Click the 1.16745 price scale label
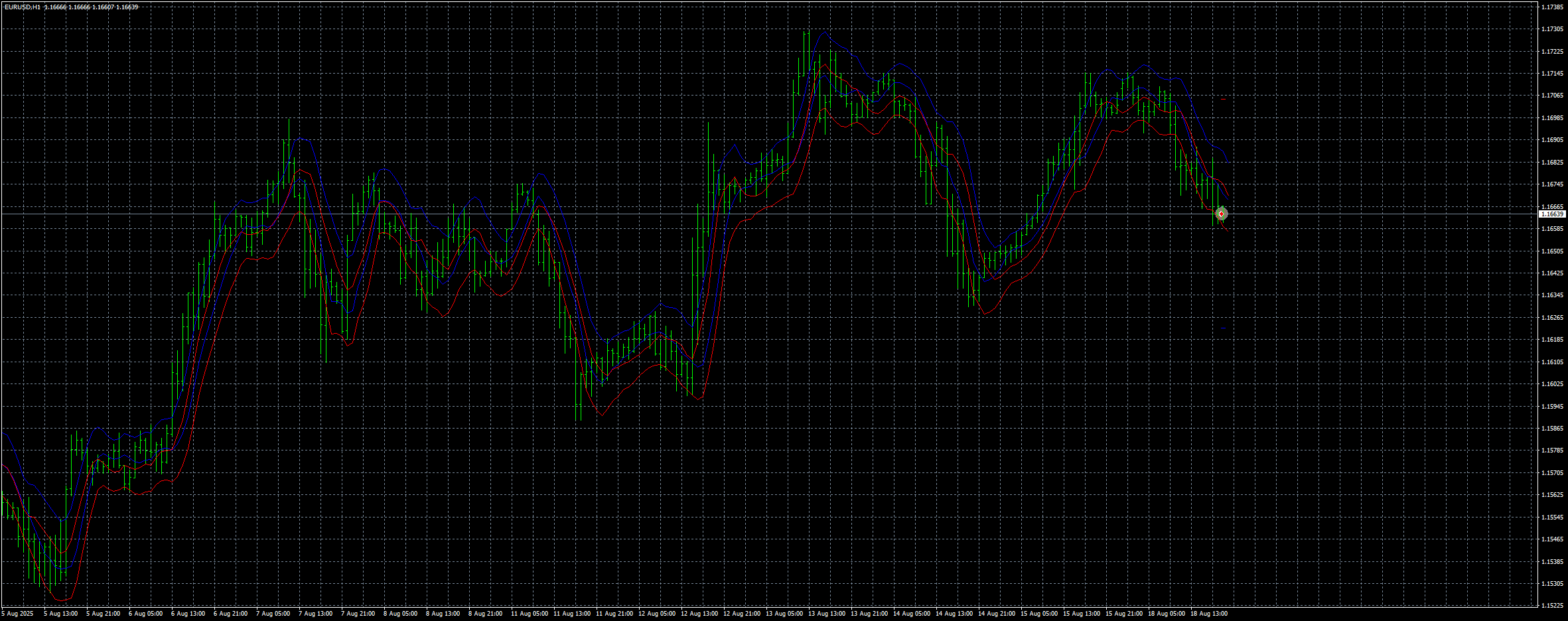This screenshot has width=1568, height=621. (1553, 184)
